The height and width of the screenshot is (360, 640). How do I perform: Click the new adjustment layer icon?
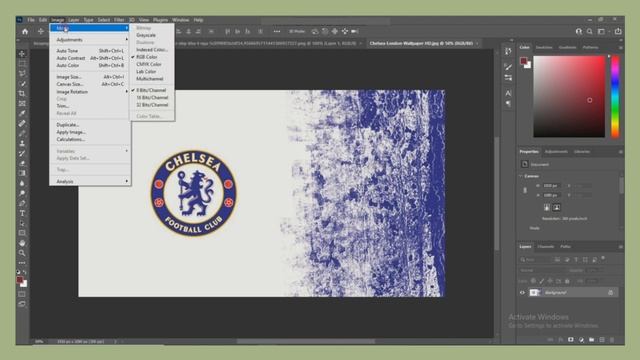pyautogui.click(x=581, y=340)
